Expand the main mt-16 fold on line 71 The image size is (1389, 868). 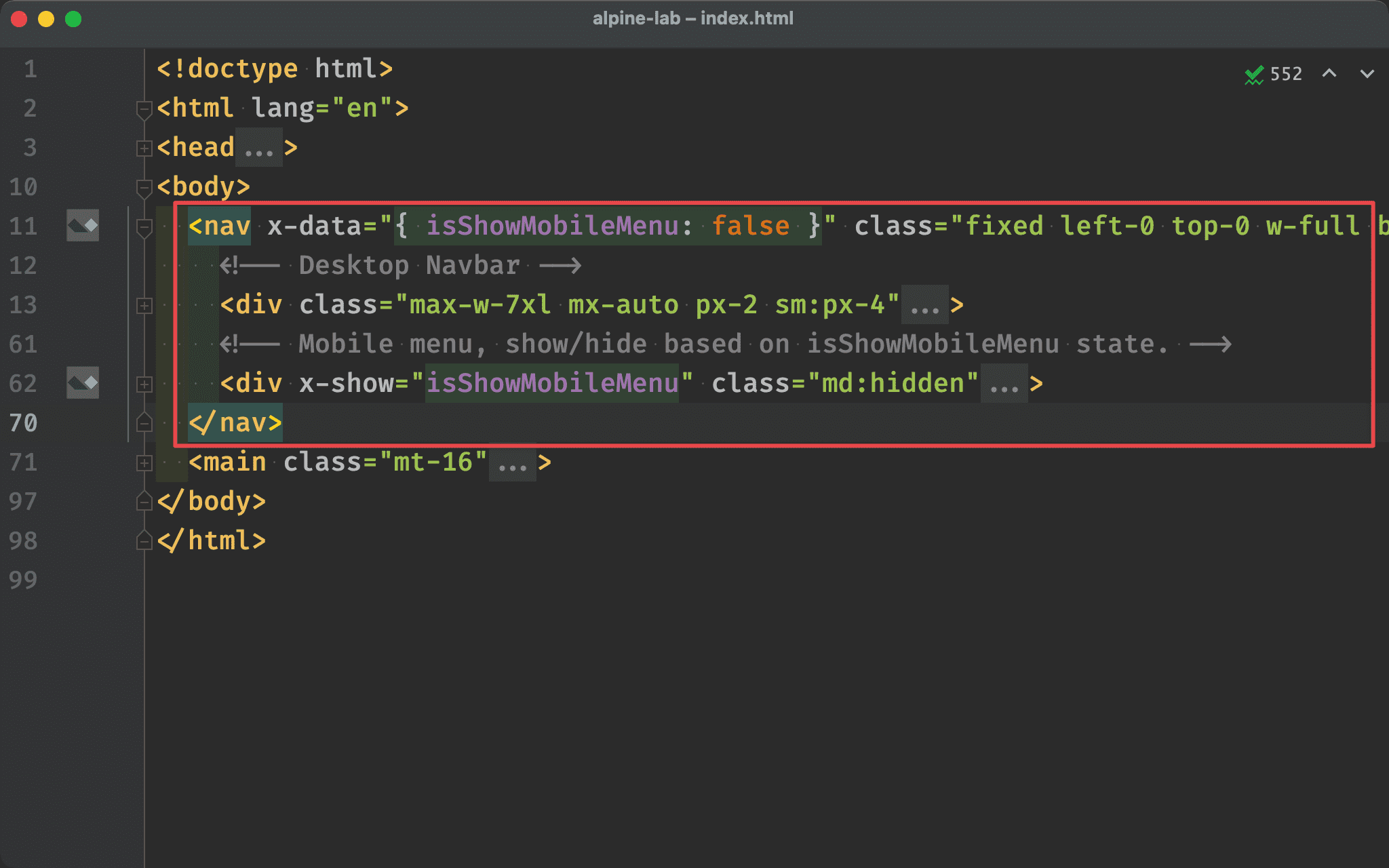coord(144,463)
